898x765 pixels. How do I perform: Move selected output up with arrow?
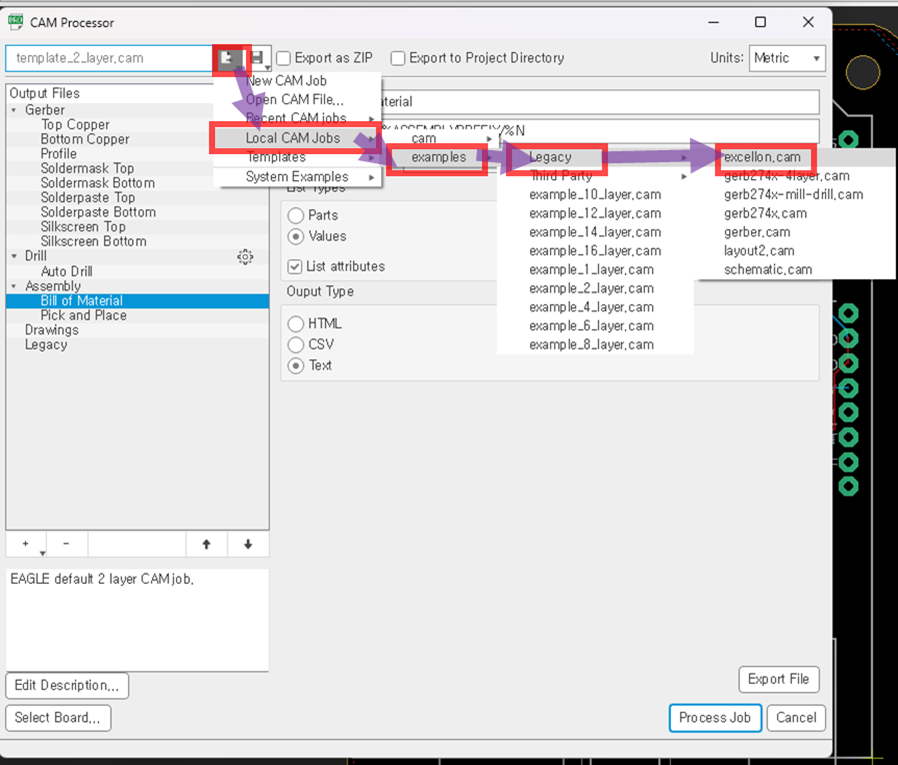[x=206, y=544]
